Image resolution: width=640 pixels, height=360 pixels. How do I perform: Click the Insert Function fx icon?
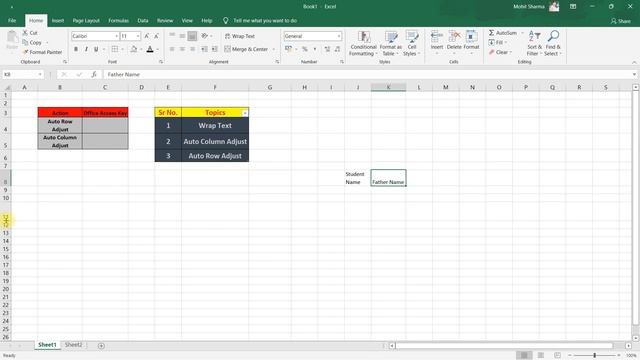pyautogui.click(x=94, y=74)
